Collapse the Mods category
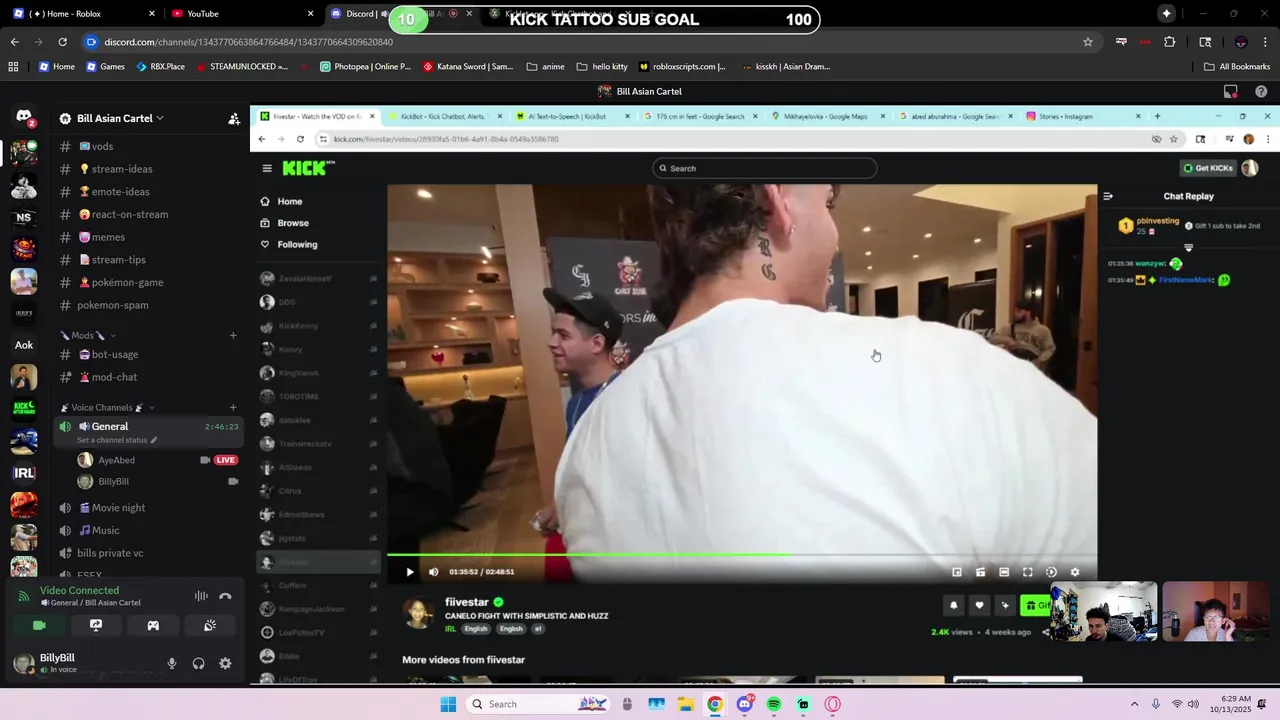 [x=88, y=335]
